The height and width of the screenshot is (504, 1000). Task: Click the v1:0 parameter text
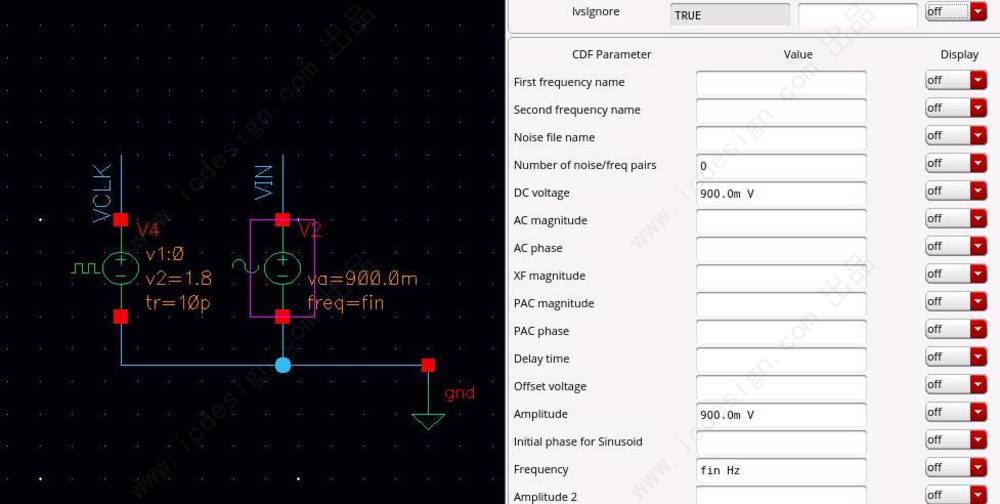tap(165, 255)
